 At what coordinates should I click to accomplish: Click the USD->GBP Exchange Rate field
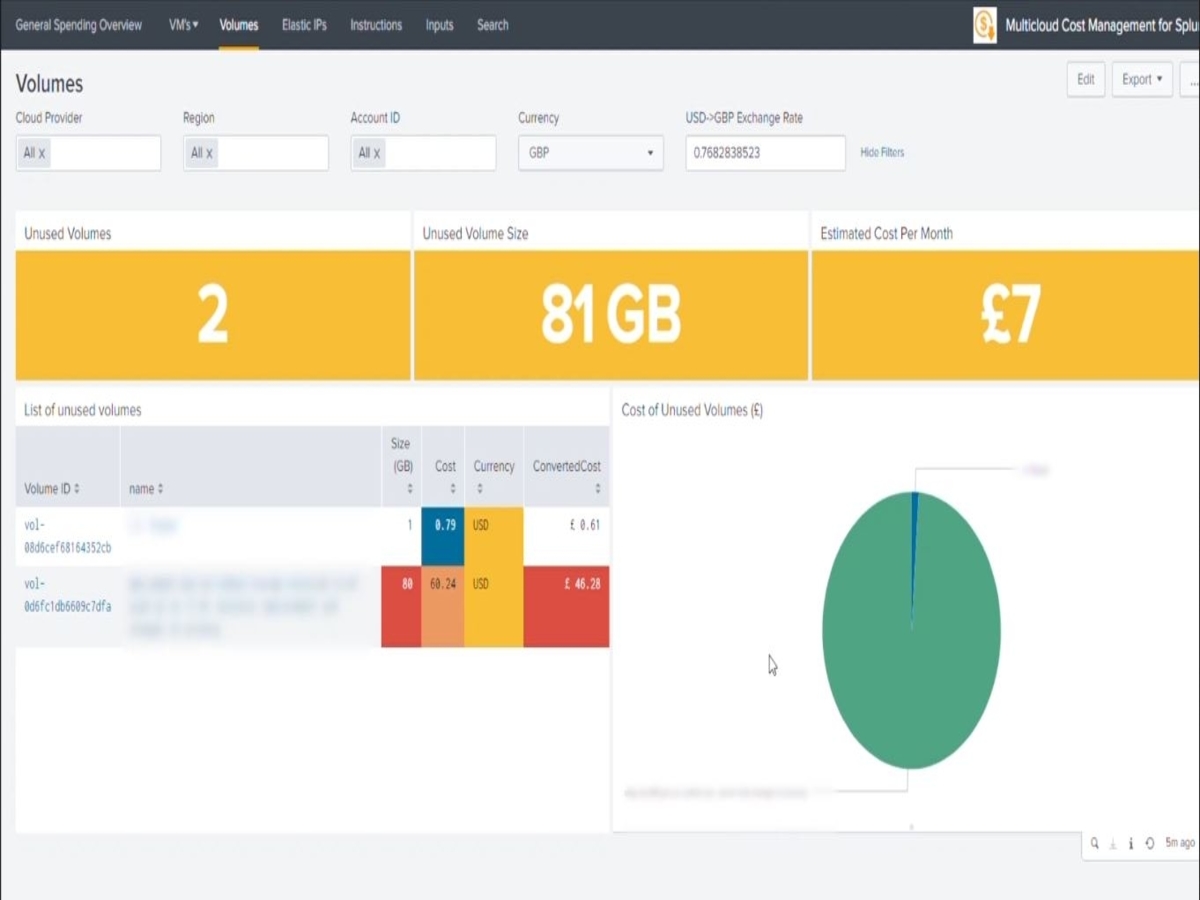pos(765,153)
